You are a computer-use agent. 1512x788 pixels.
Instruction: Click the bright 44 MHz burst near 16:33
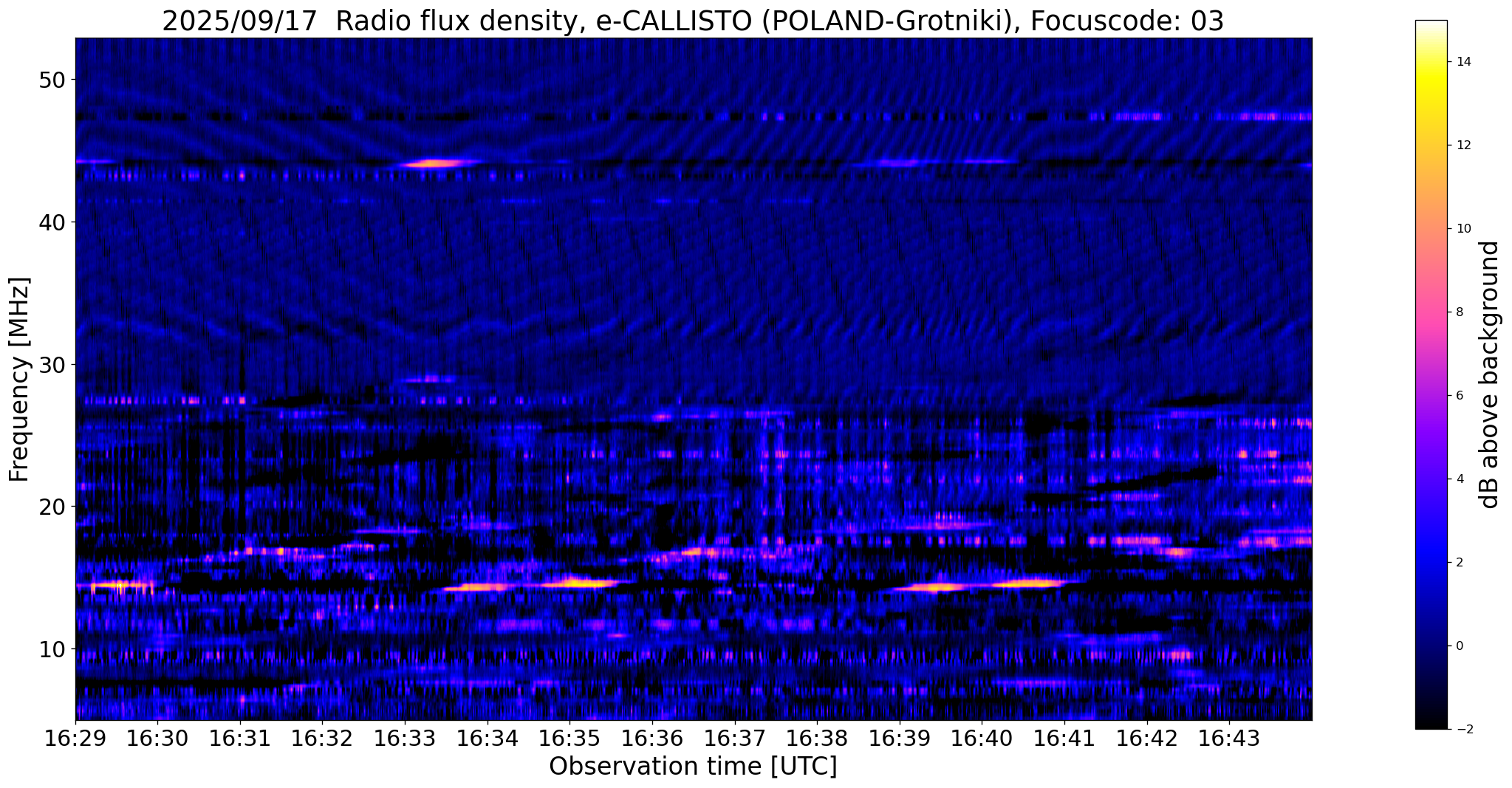pos(434,163)
